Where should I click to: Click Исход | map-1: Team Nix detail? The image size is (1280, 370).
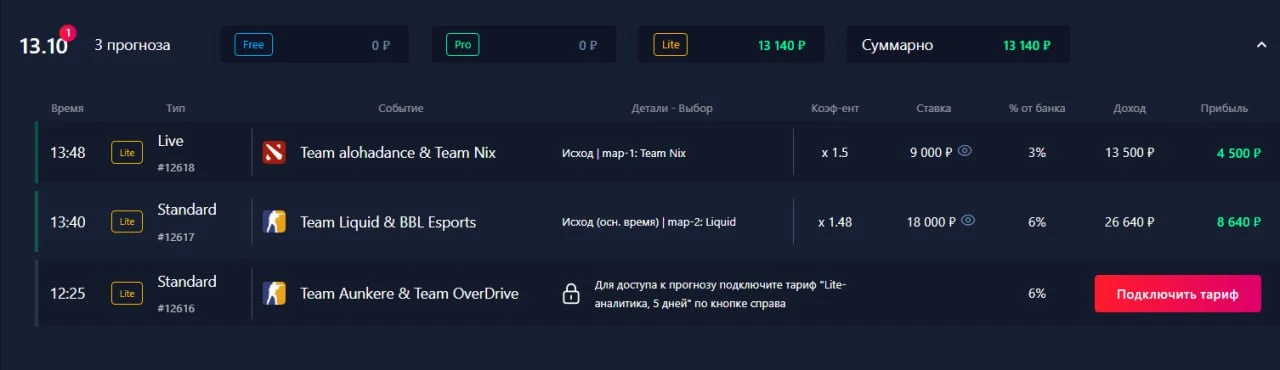click(624, 153)
